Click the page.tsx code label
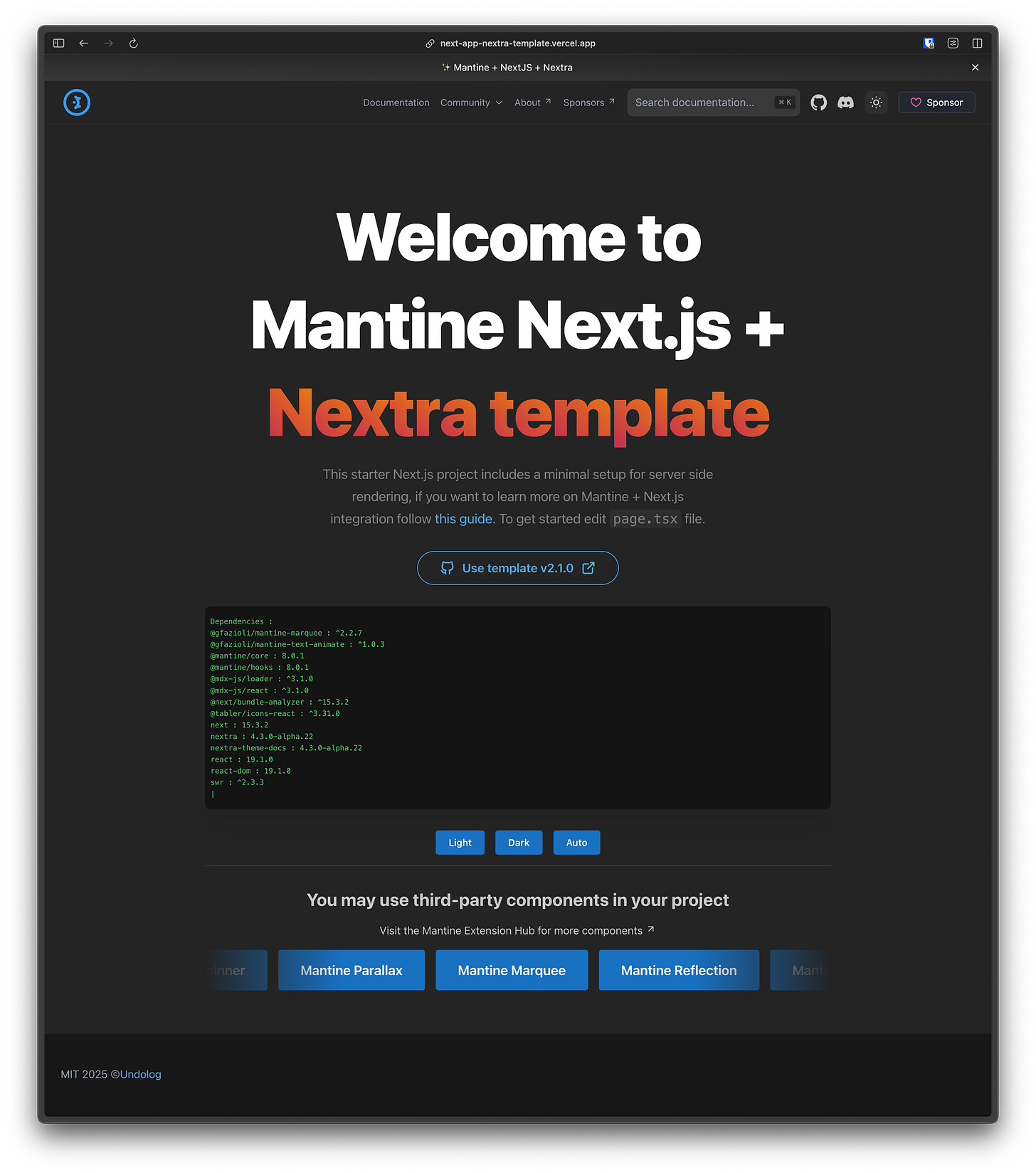The image size is (1036, 1173). (x=645, y=519)
